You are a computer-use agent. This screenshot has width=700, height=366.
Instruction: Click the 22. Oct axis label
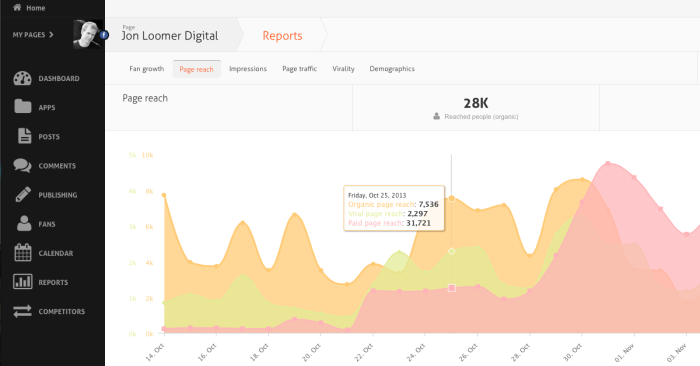tap(363, 353)
